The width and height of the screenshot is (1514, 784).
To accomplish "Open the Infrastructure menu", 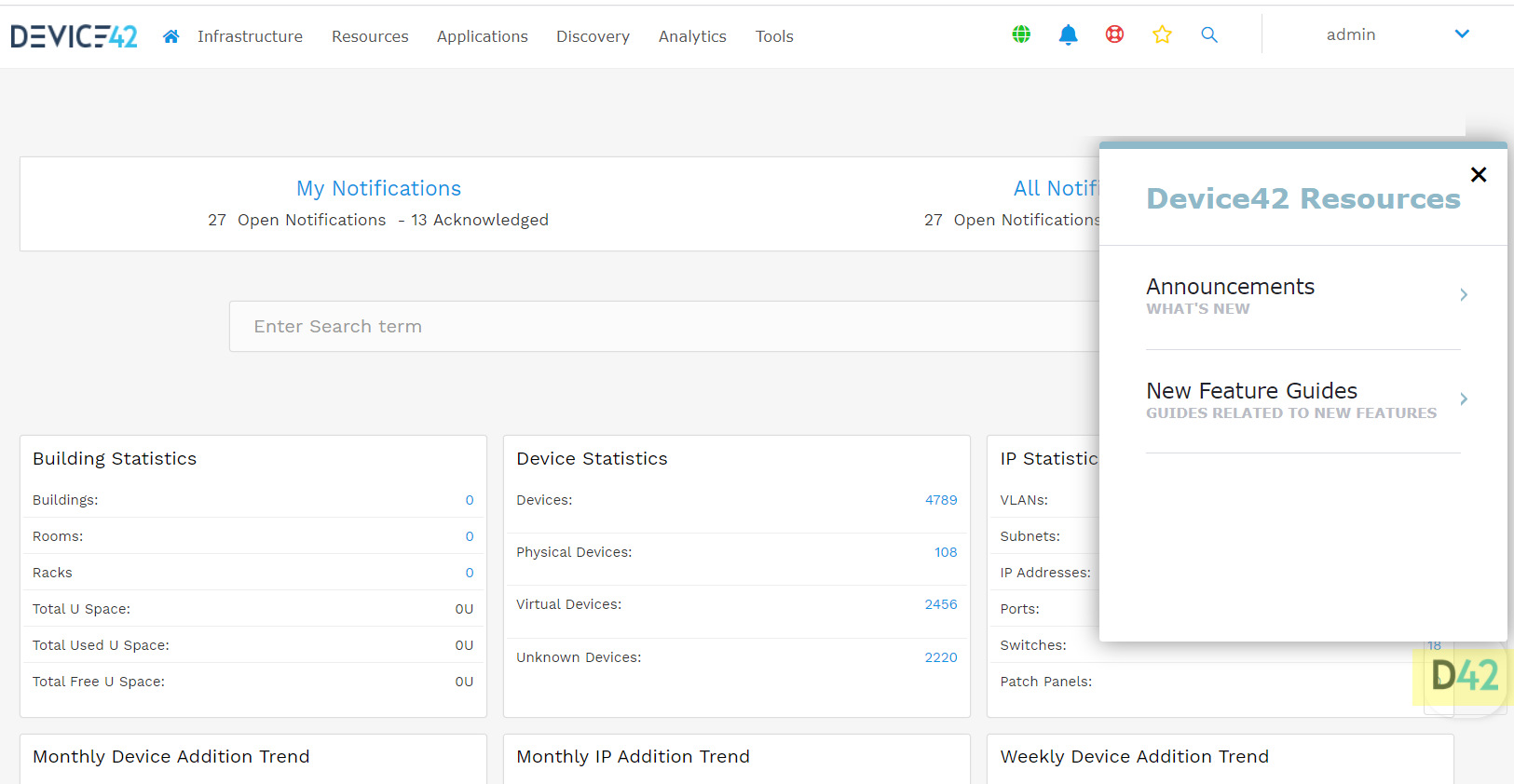I will tap(250, 36).
